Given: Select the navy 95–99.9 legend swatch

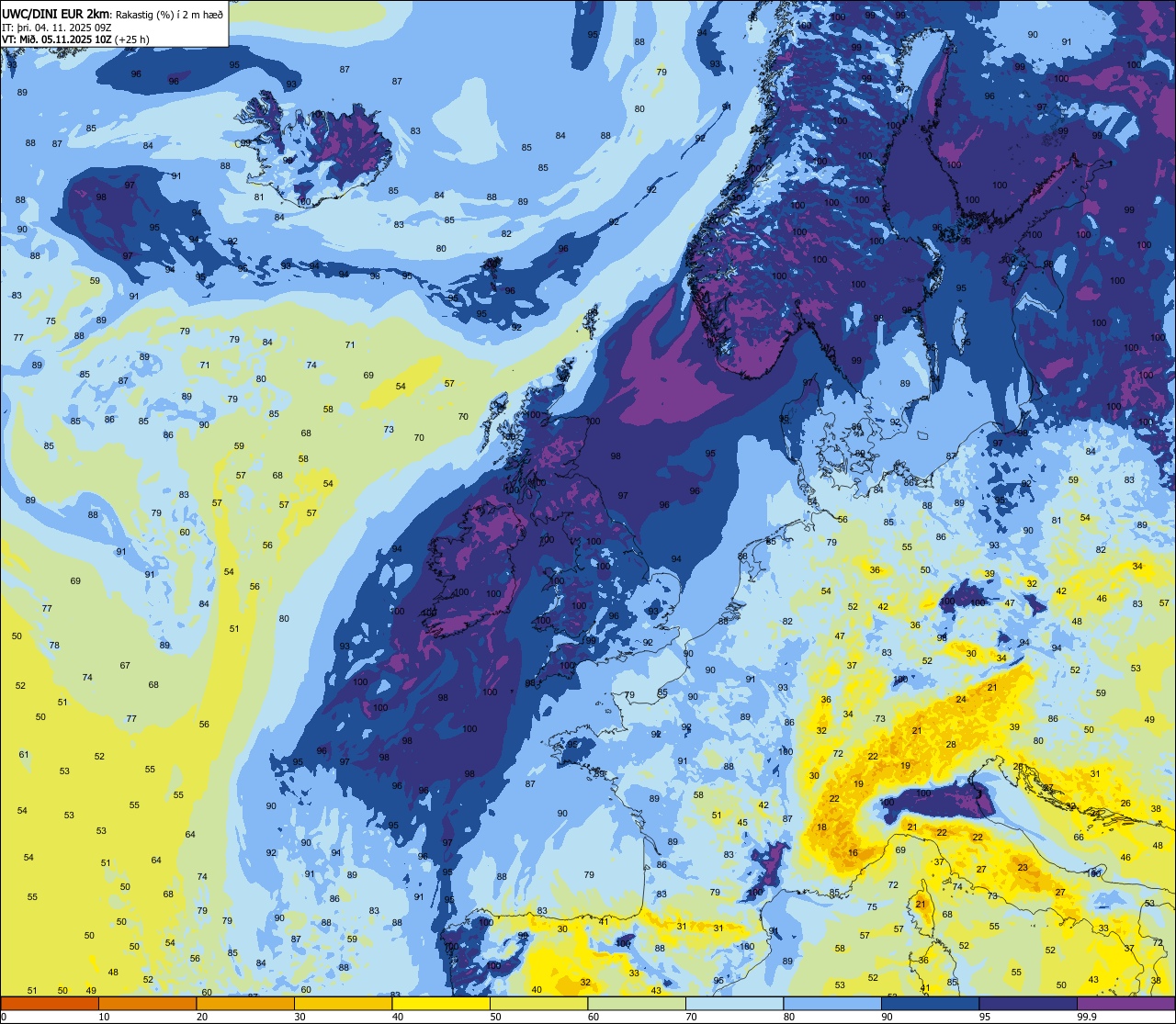Looking at the screenshot, I should [x=1028, y=1003].
